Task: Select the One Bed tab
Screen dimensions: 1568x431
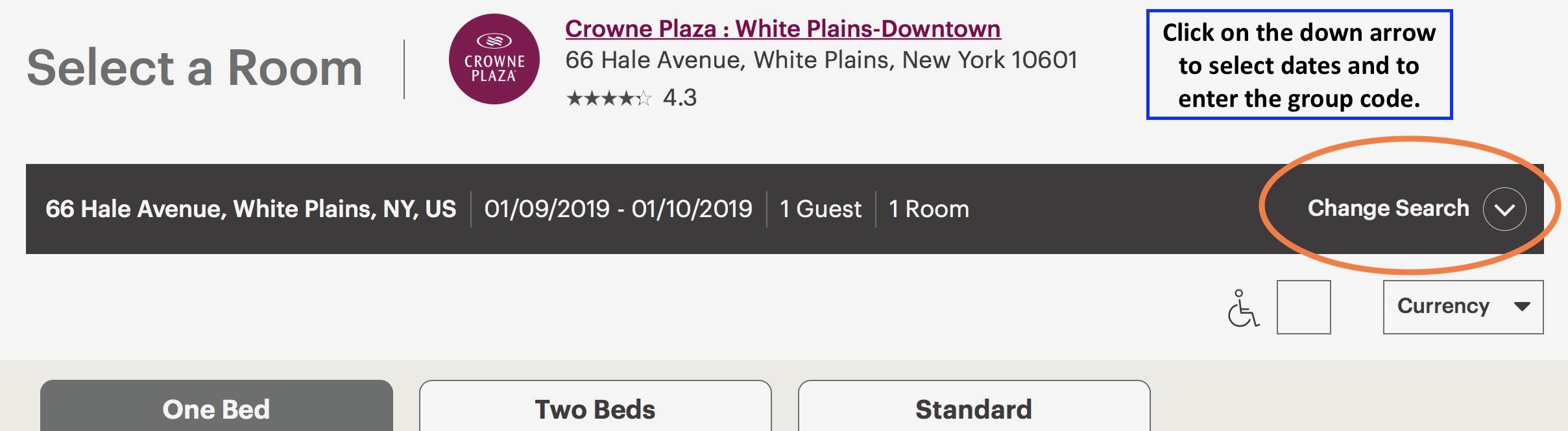Action: (x=217, y=406)
